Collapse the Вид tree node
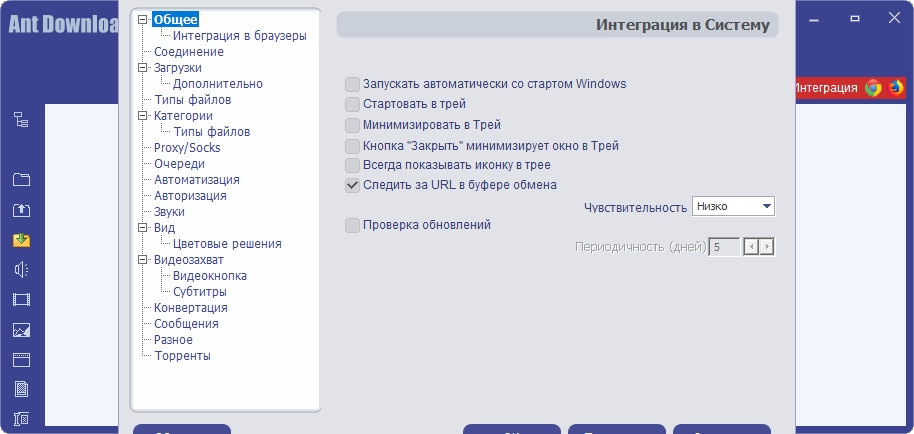Viewport: 914px width, 434px height. click(142, 227)
